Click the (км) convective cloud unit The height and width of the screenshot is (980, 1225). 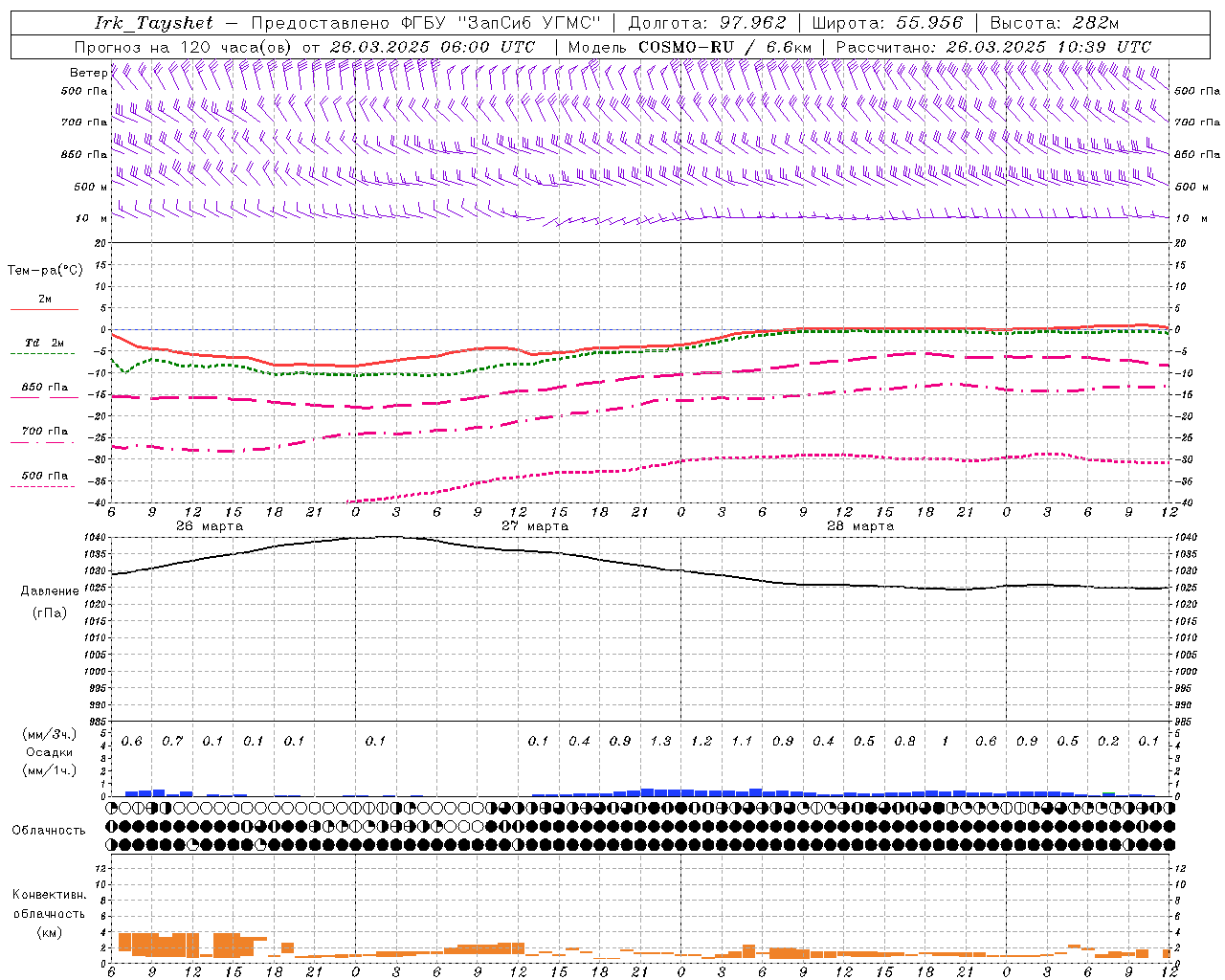(50, 932)
